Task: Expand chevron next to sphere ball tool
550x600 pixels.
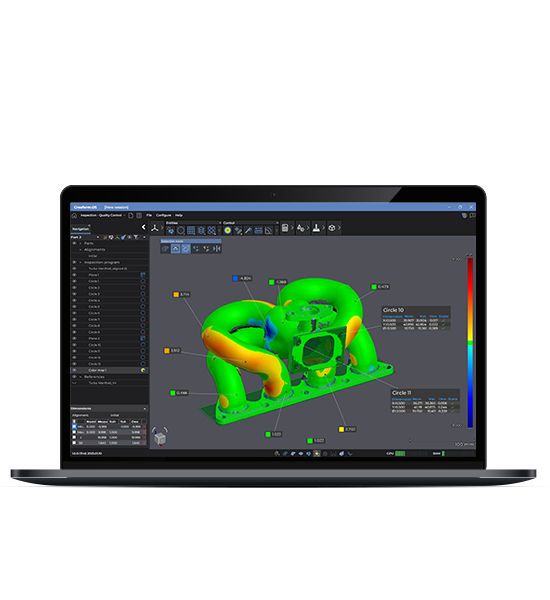Action: [x=339, y=228]
